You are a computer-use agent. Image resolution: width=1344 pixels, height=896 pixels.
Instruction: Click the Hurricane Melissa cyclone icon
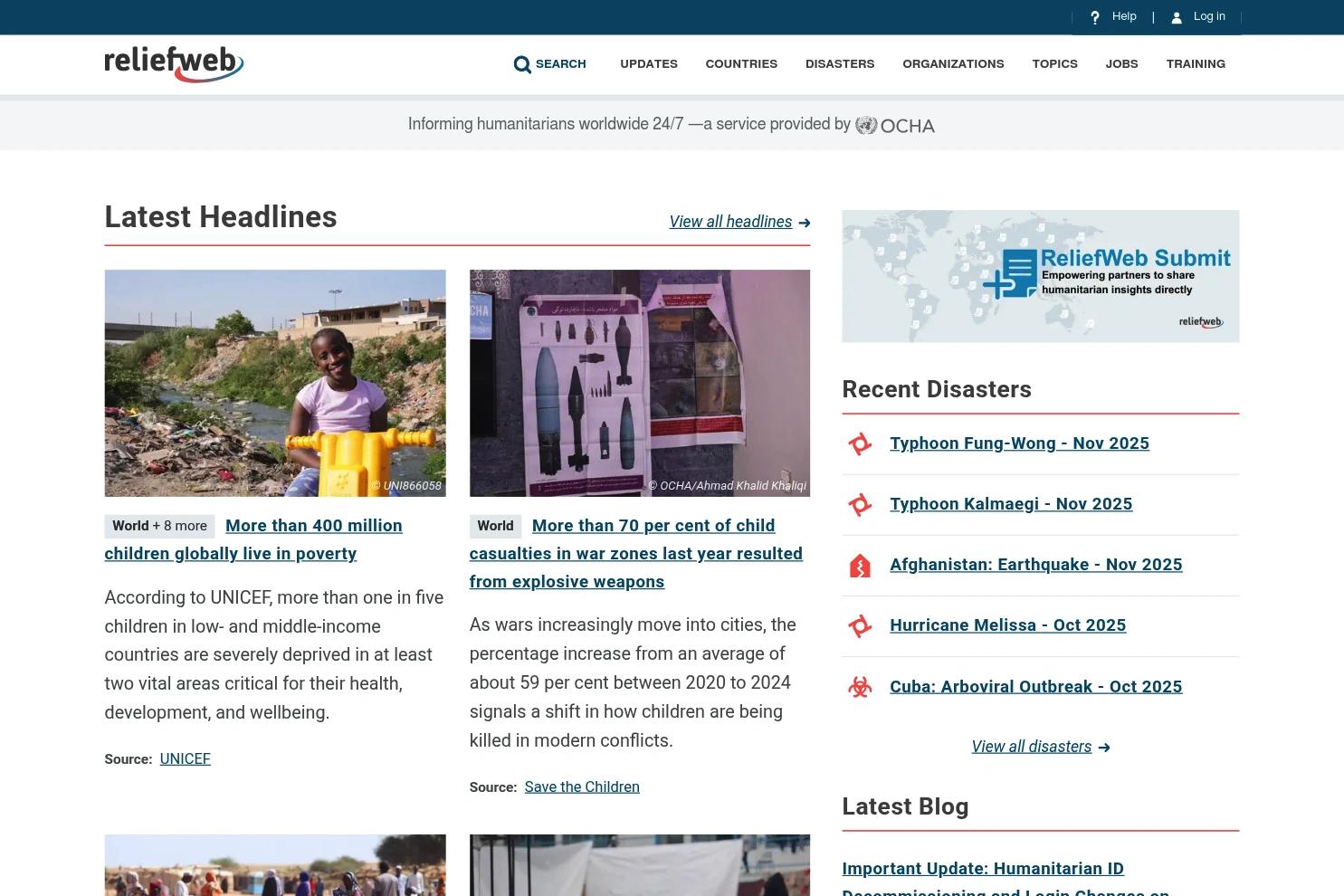(860, 626)
